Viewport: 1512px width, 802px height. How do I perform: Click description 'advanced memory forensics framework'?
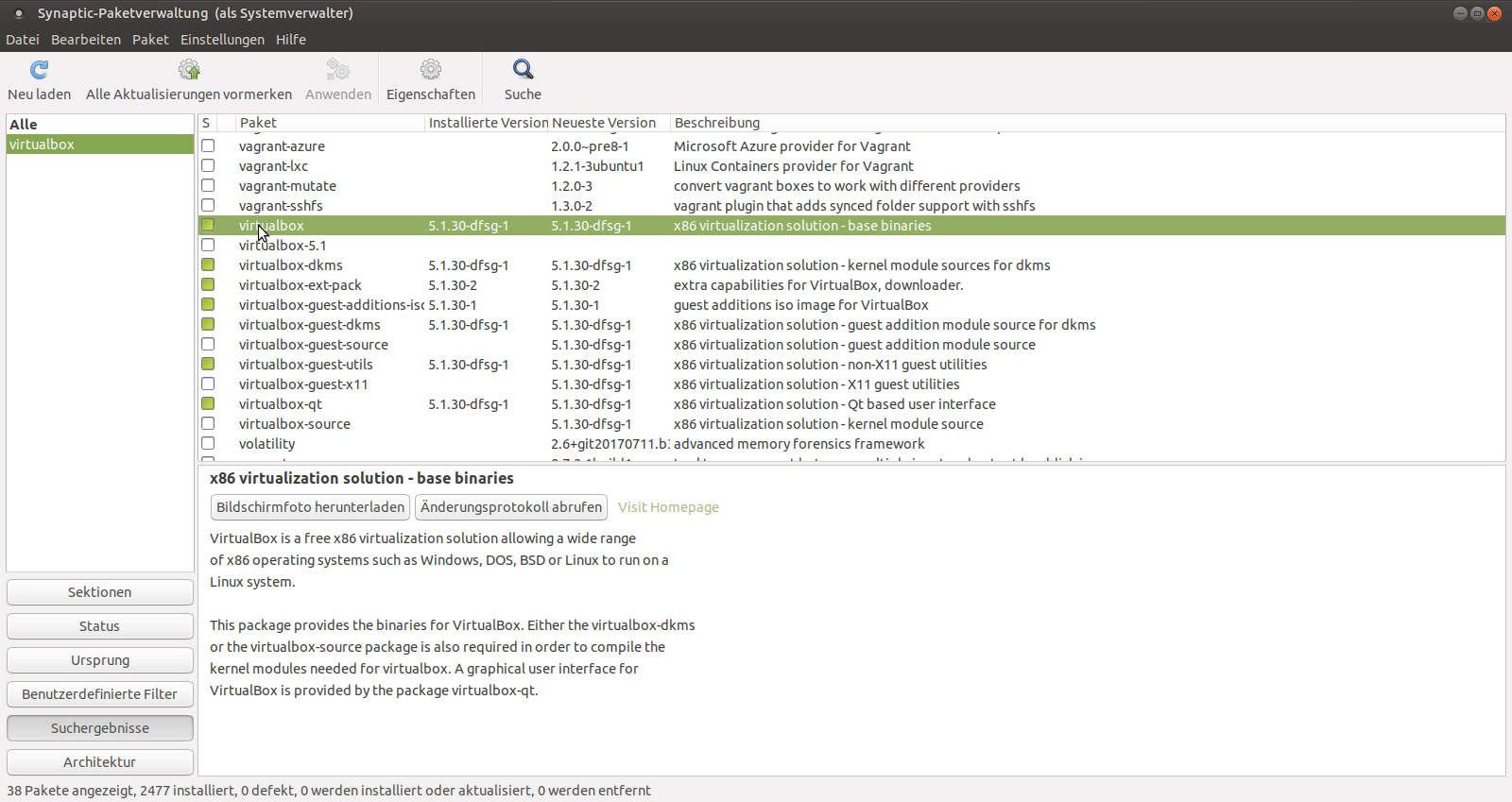(799, 444)
